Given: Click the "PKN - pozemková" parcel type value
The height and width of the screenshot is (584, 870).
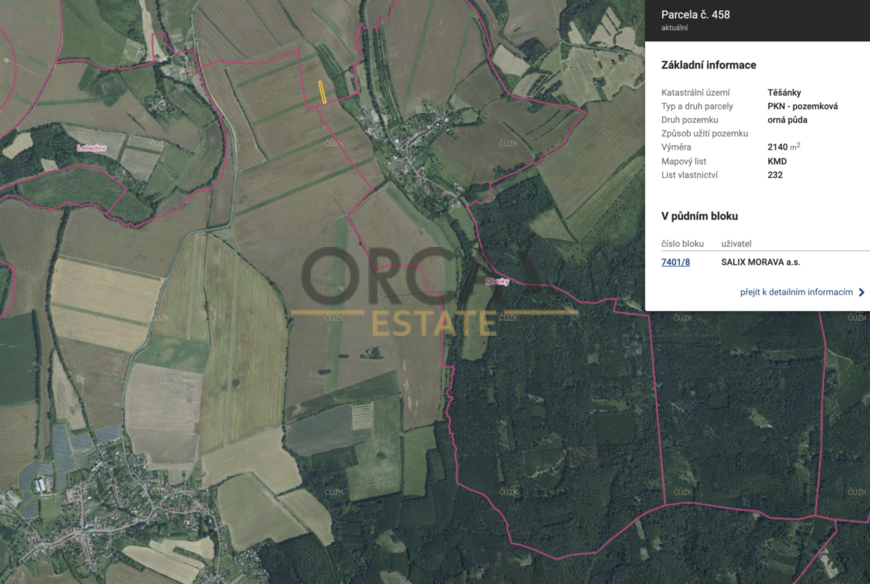Looking at the screenshot, I should coord(802,106).
